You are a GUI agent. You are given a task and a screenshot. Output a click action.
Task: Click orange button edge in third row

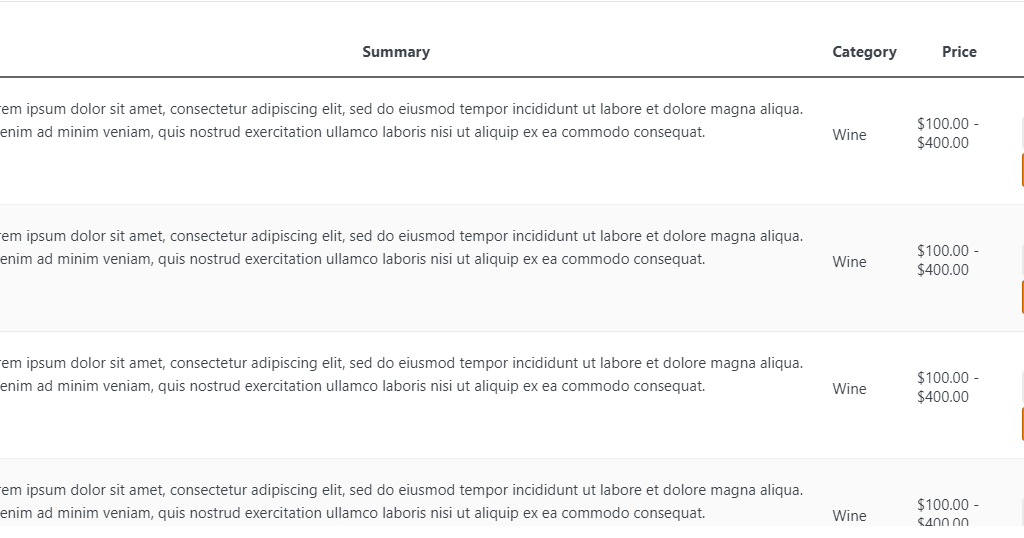(x=1022, y=424)
